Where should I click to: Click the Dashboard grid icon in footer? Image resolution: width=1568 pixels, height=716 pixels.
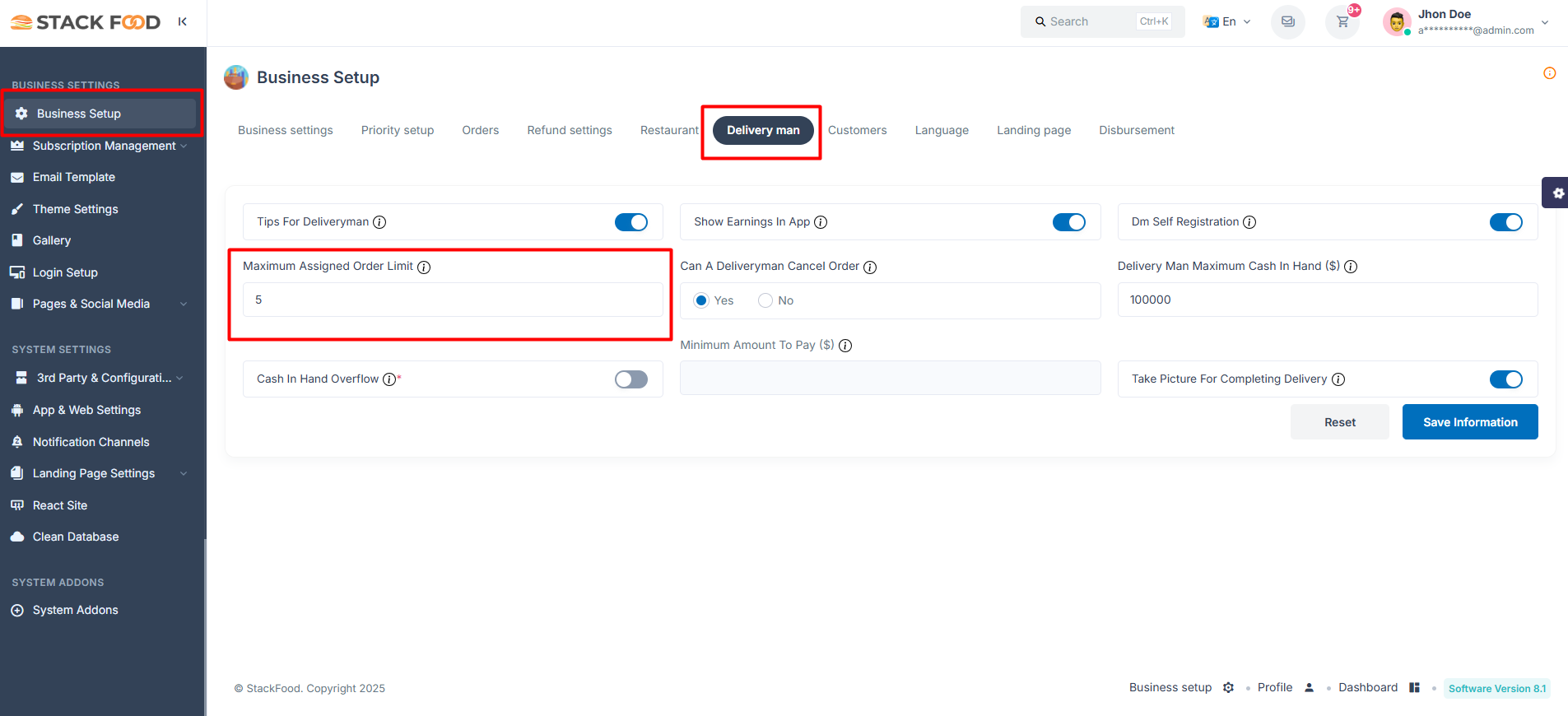point(1414,687)
